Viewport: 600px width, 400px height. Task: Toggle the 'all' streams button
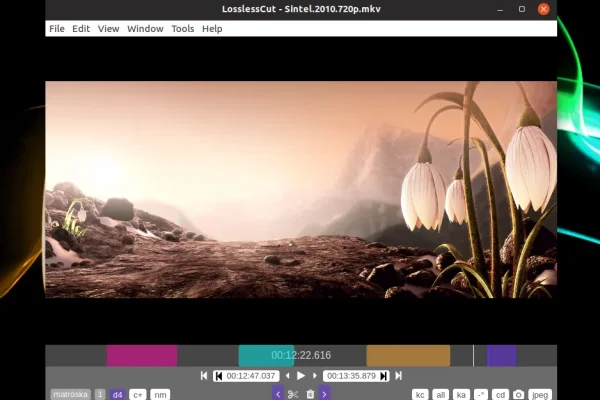click(x=441, y=394)
